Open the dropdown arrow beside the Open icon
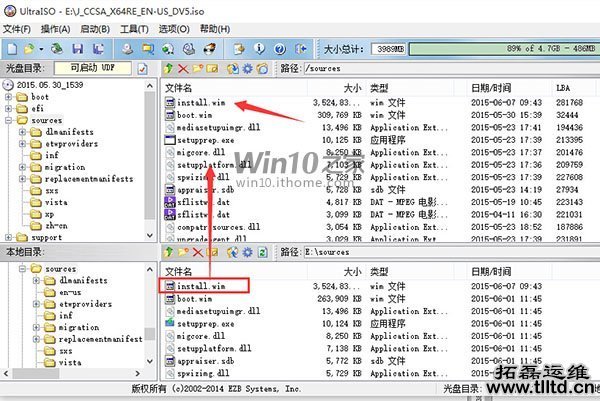 pos(41,49)
